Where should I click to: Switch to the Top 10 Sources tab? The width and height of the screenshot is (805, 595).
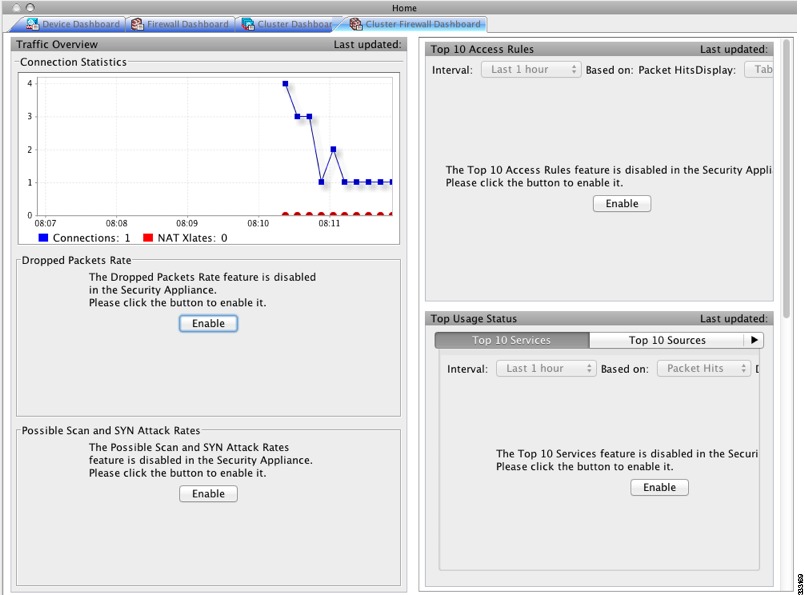(667, 340)
